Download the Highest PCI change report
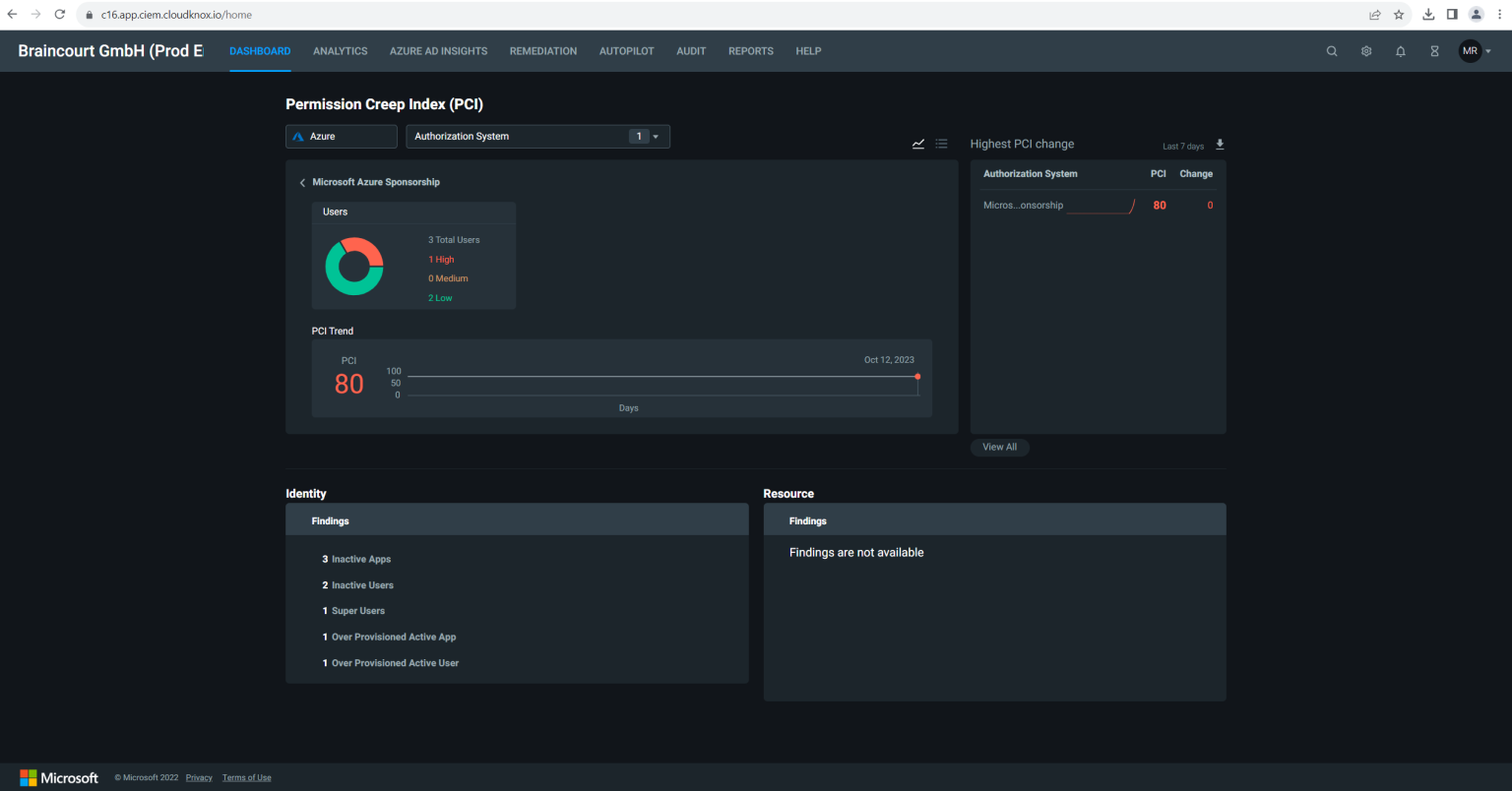1512x791 pixels. pos(1219,145)
